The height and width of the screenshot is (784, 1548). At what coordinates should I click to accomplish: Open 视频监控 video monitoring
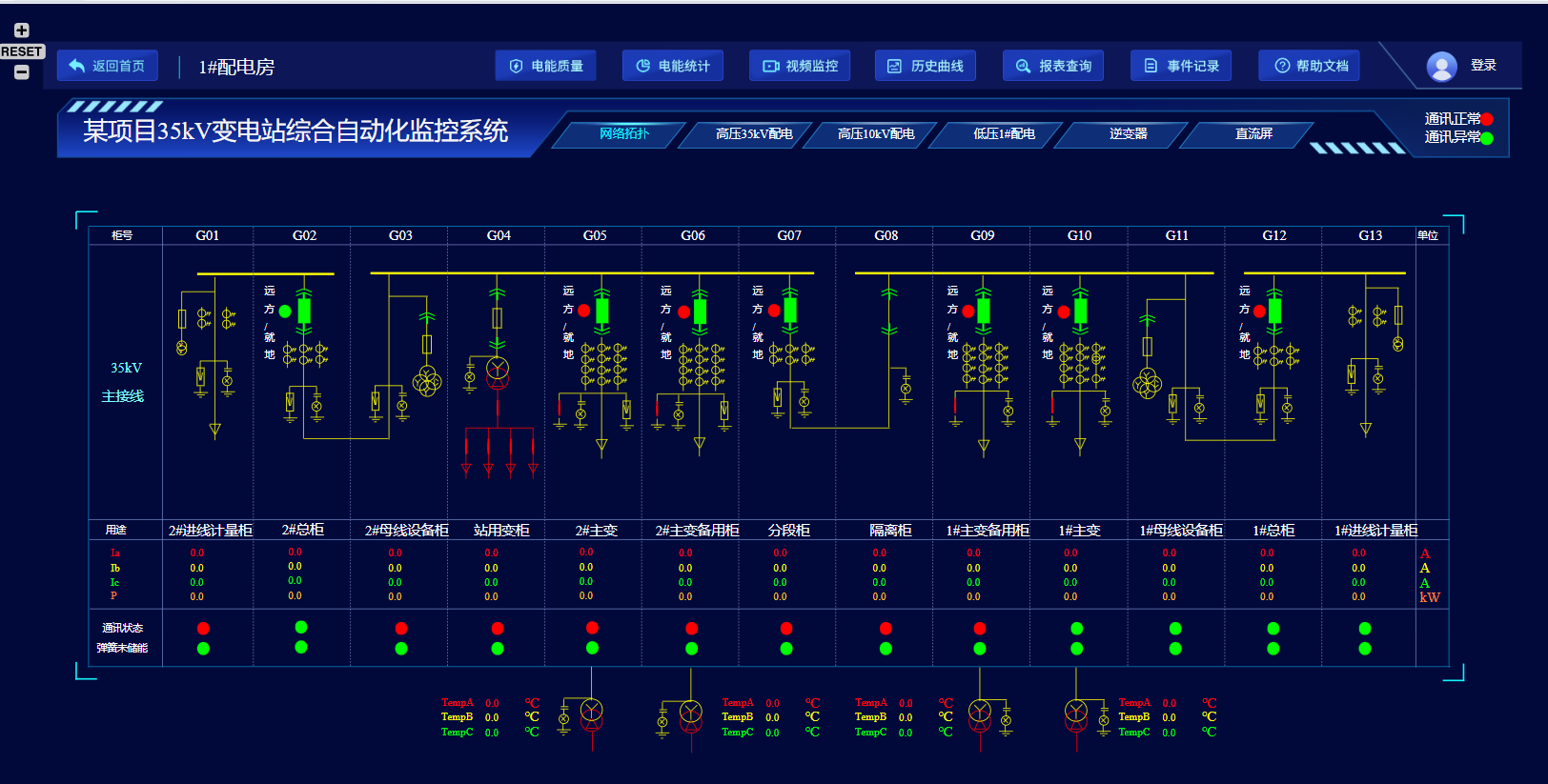pyautogui.click(x=800, y=66)
